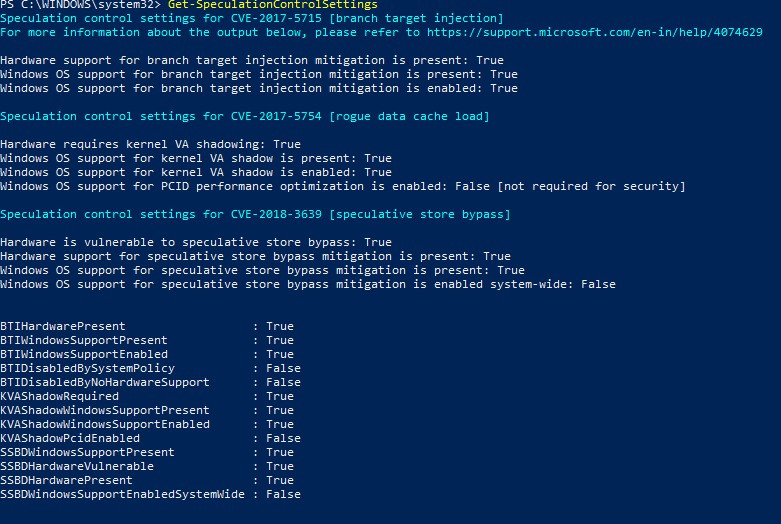Select the SSBDWindowsSupportEnabledSystemWide property name
This screenshot has width=781, height=524.
pyautogui.click(x=122, y=494)
